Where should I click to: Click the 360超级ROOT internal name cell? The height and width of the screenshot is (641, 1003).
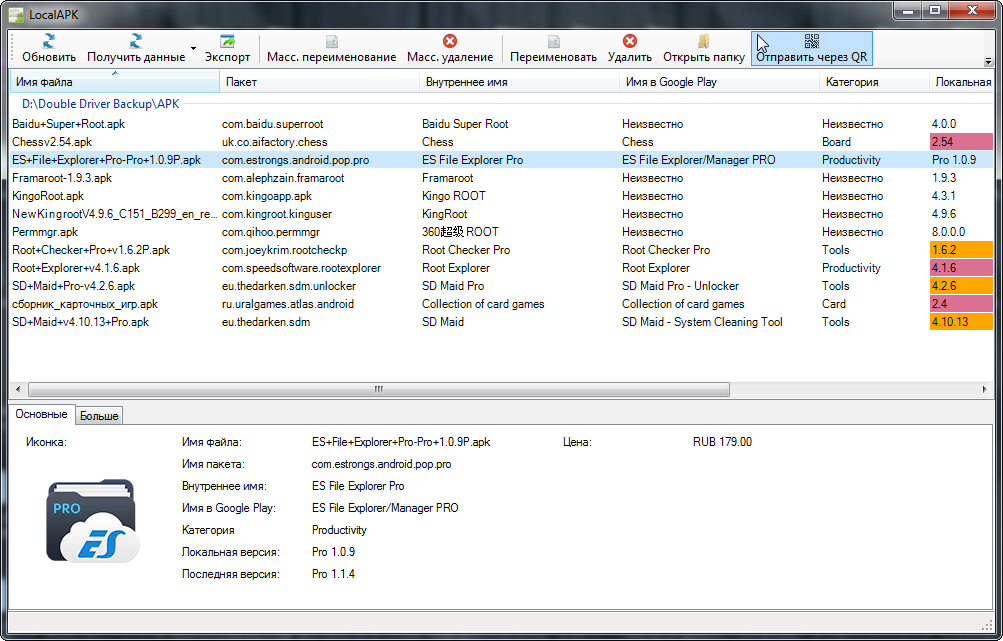coord(460,232)
